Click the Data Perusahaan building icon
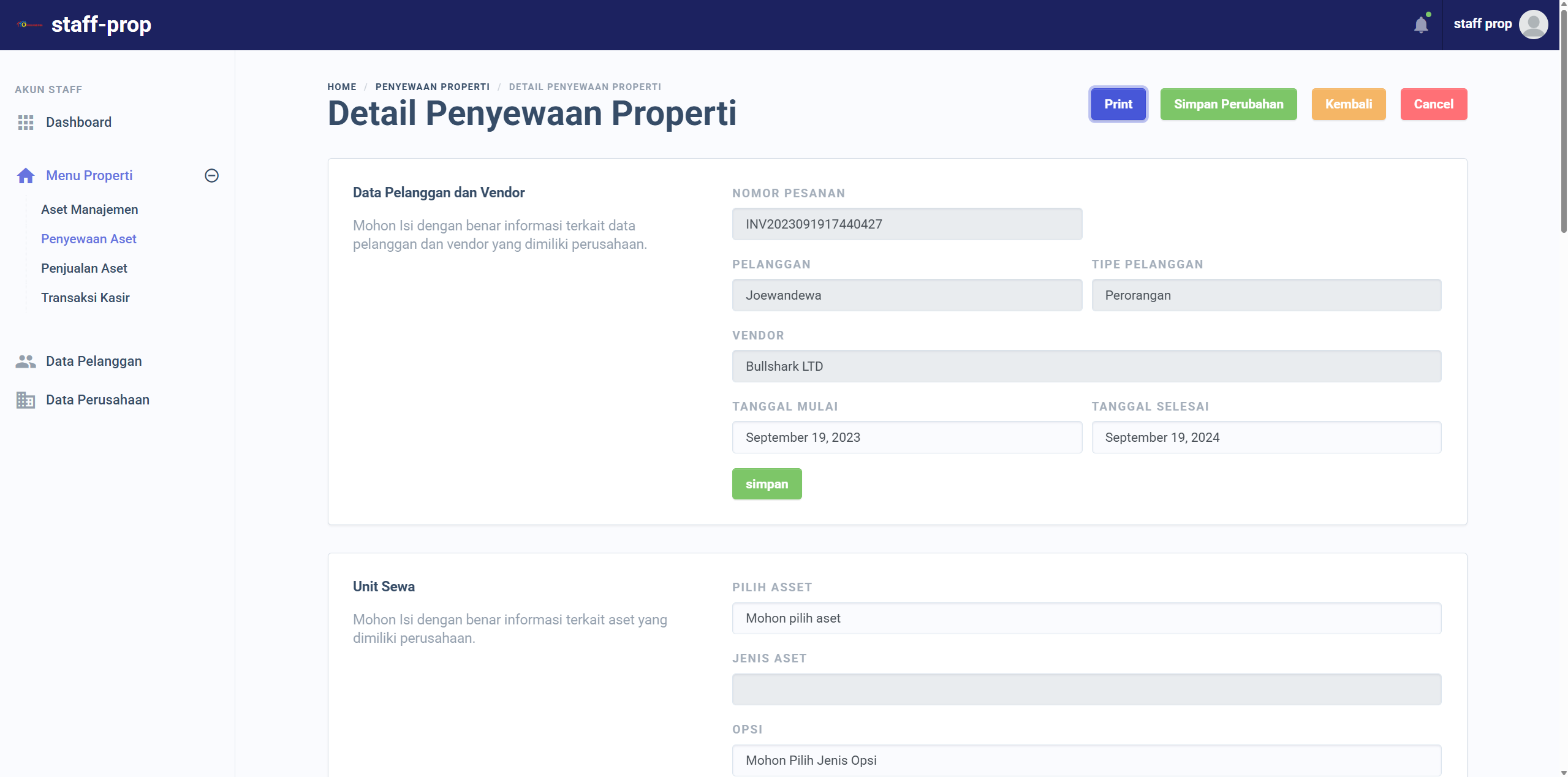 (26, 400)
